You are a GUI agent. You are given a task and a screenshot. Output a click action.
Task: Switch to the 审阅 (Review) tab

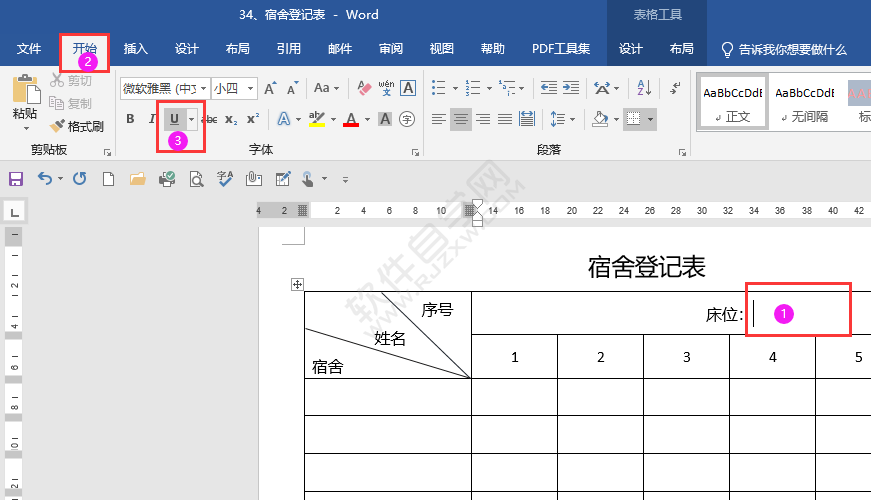tap(391, 49)
